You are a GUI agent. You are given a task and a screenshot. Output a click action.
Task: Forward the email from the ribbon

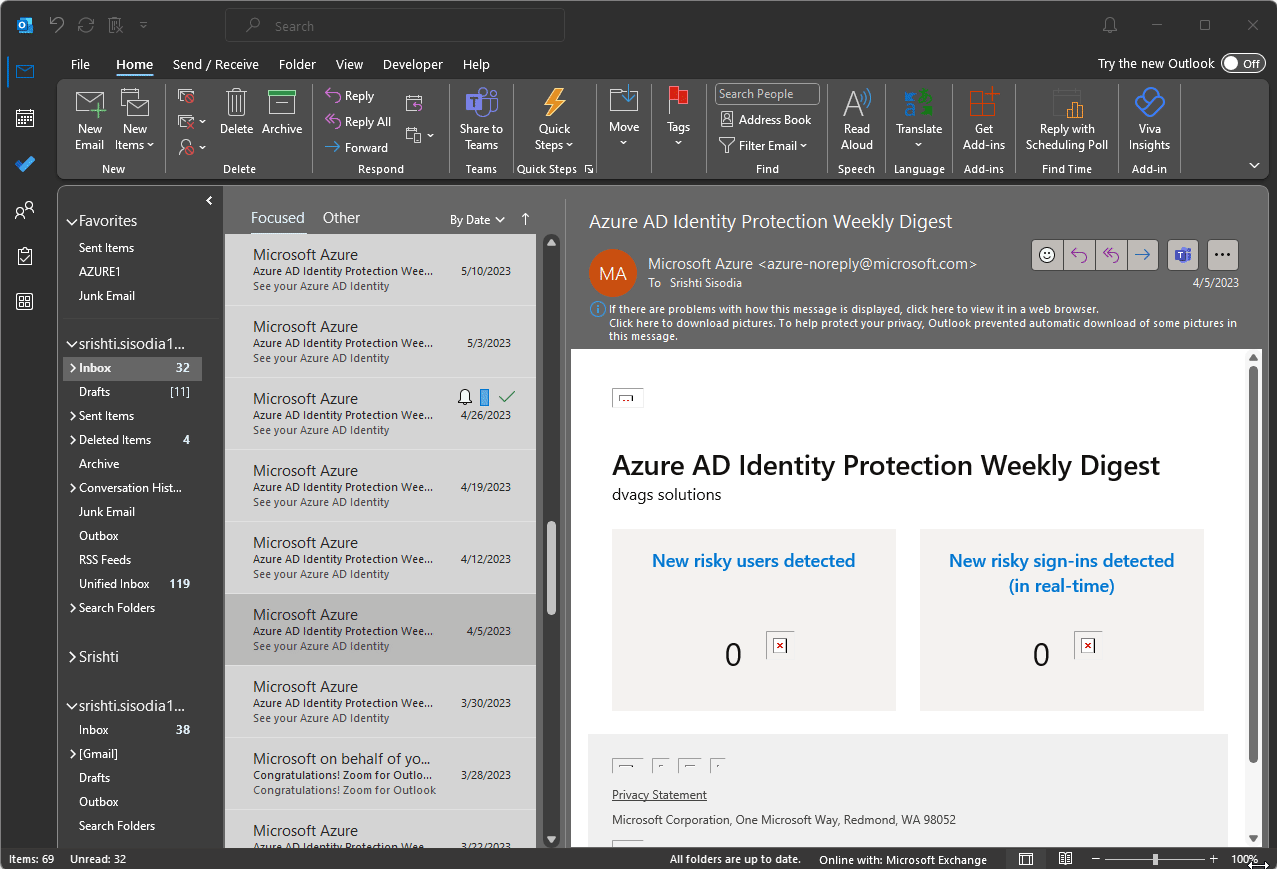pos(356,148)
